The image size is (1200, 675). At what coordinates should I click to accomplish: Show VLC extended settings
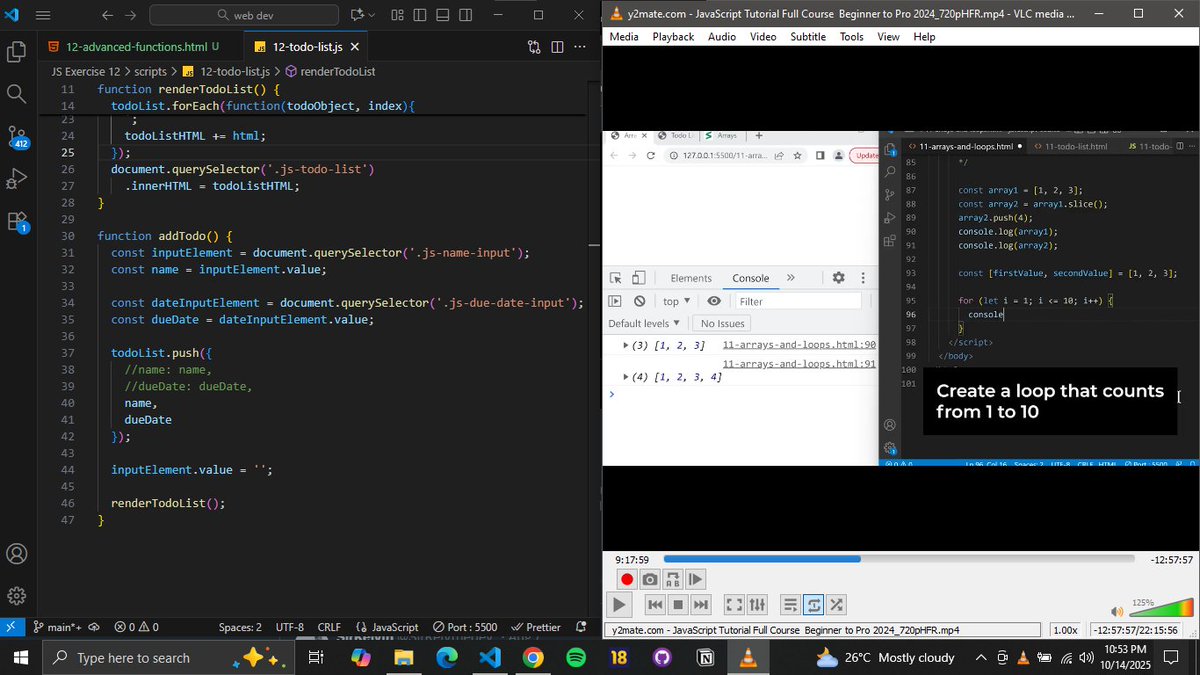757,604
